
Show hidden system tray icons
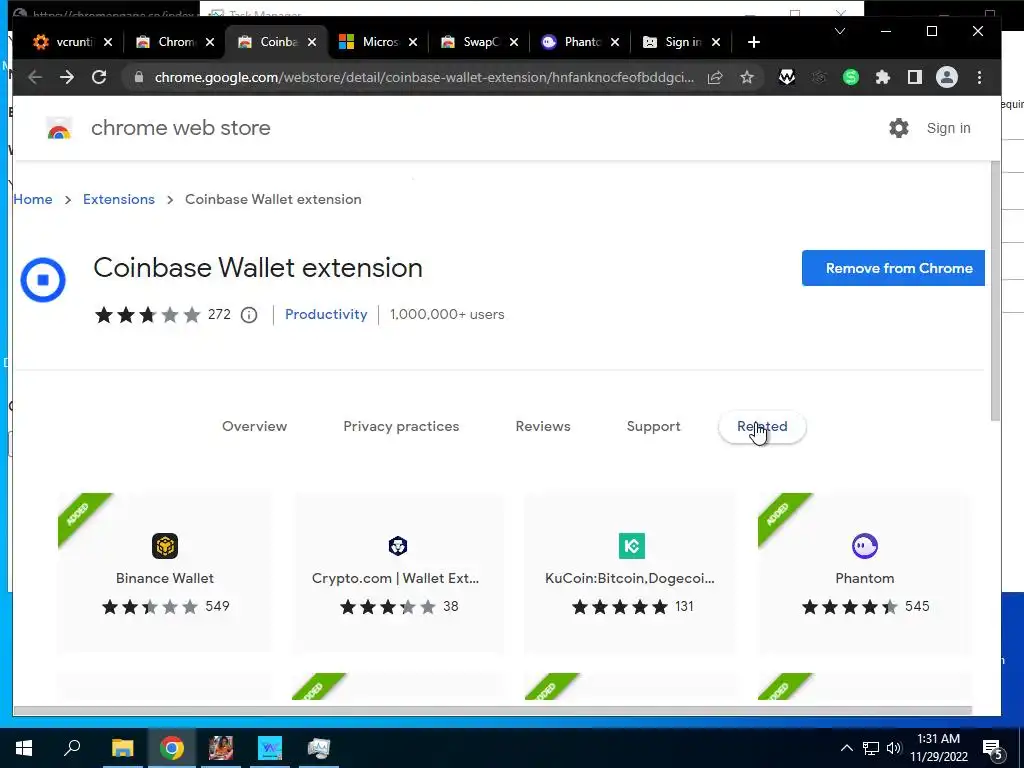(846, 748)
